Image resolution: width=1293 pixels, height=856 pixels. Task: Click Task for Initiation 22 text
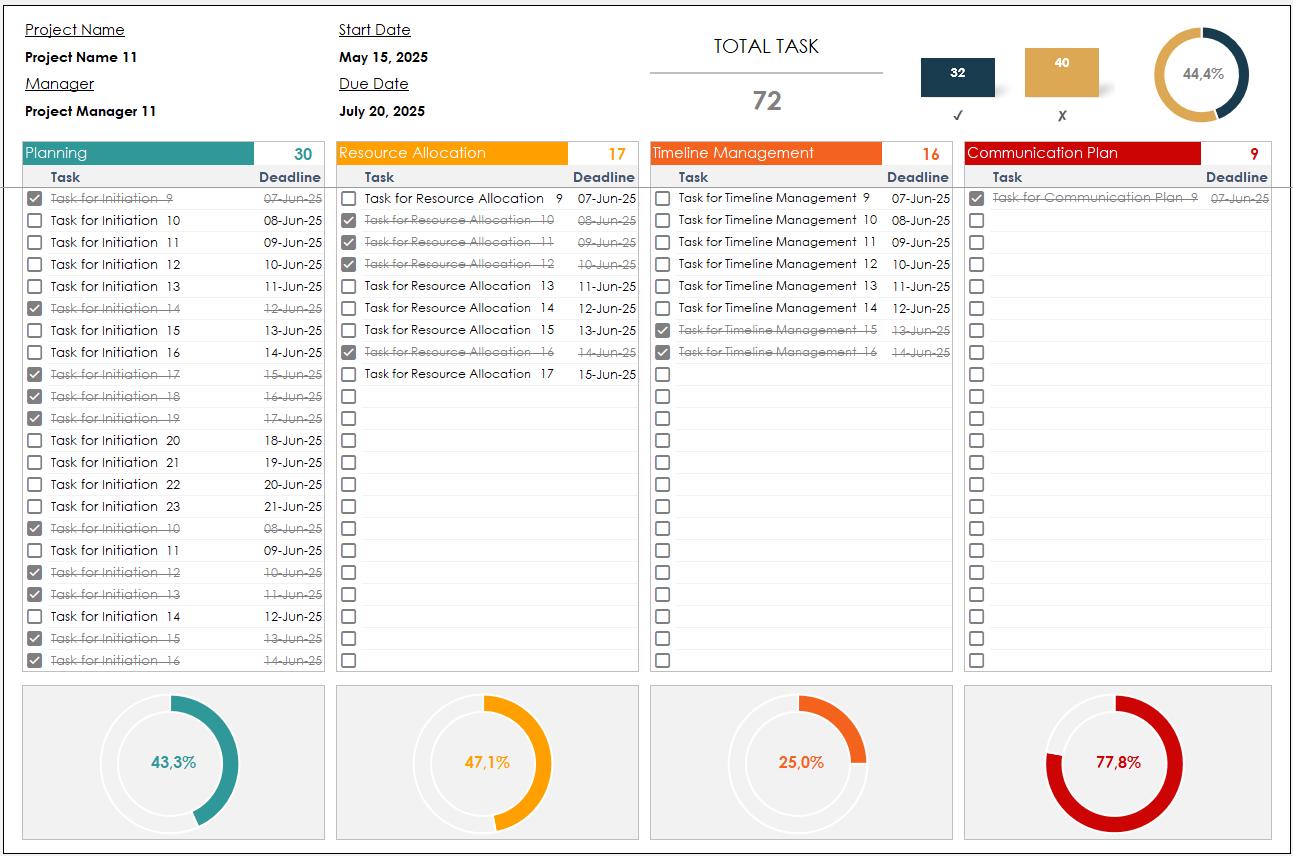coord(116,484)
